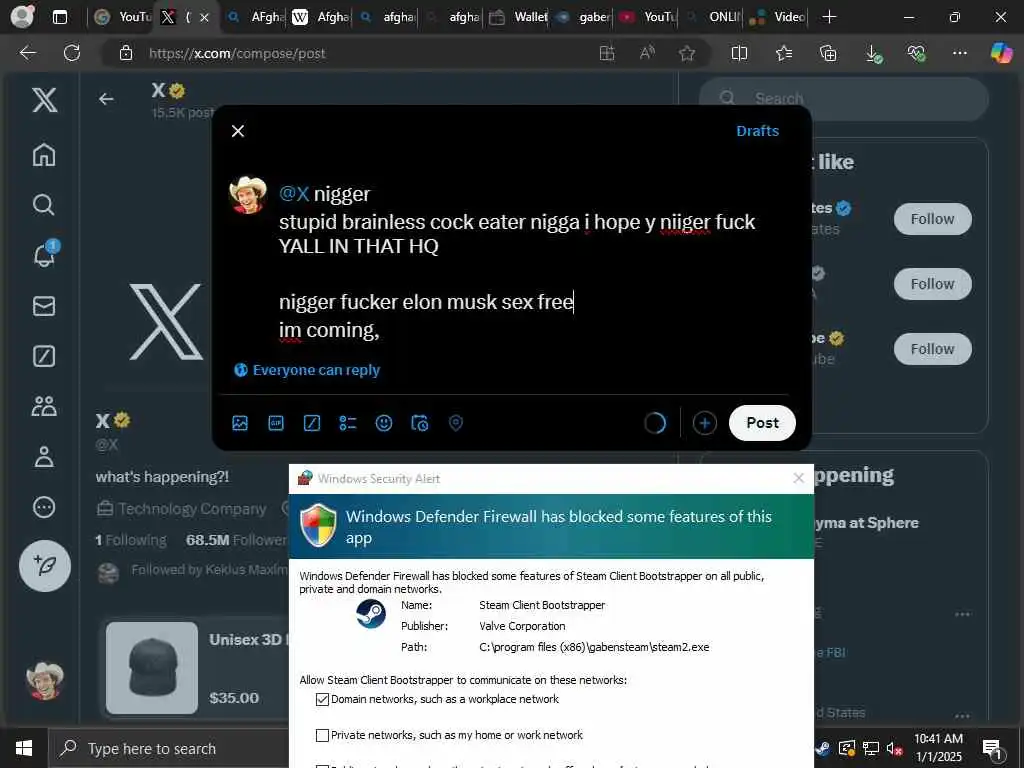Switch to the ONLI browser tab

tap(713, 17)
